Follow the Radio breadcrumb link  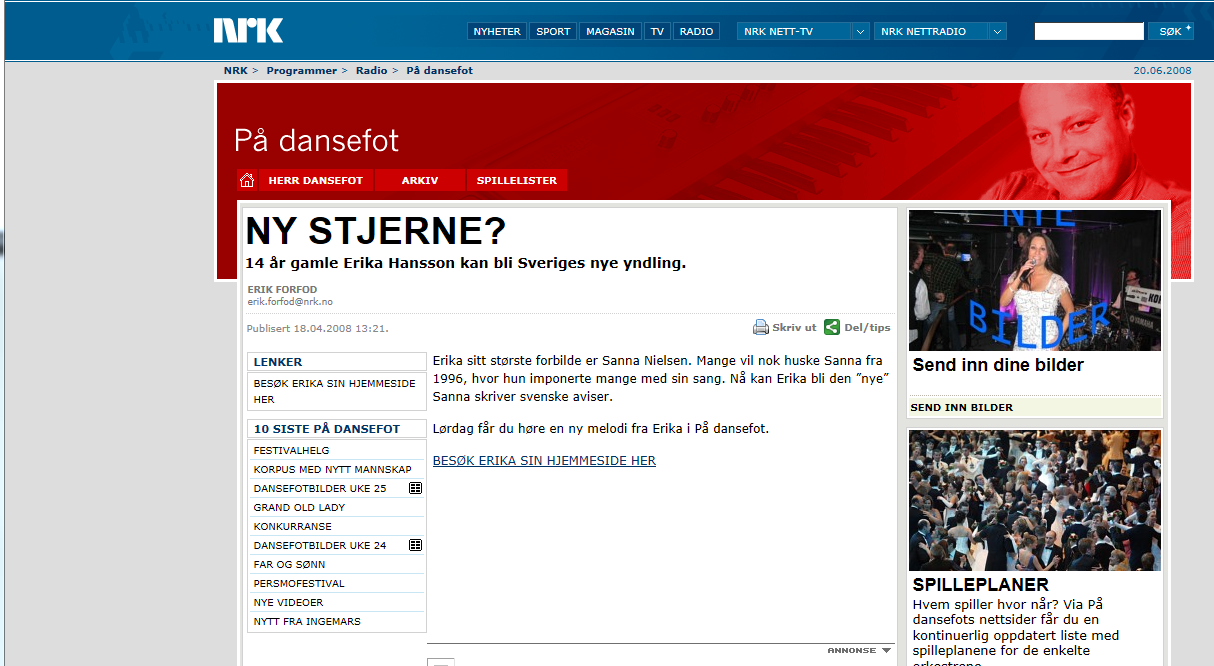[x=372, y=71]
